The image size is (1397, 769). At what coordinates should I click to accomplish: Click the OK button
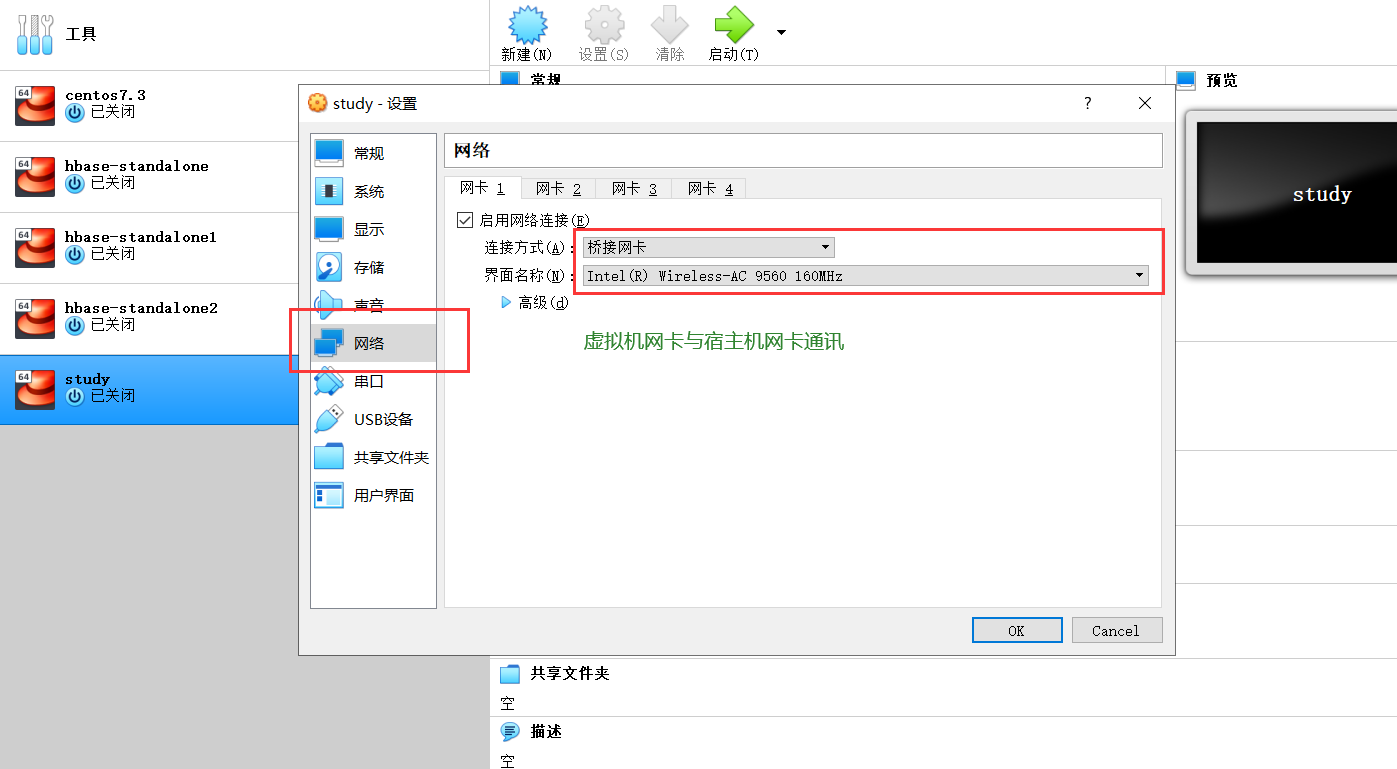point(1016,630)
